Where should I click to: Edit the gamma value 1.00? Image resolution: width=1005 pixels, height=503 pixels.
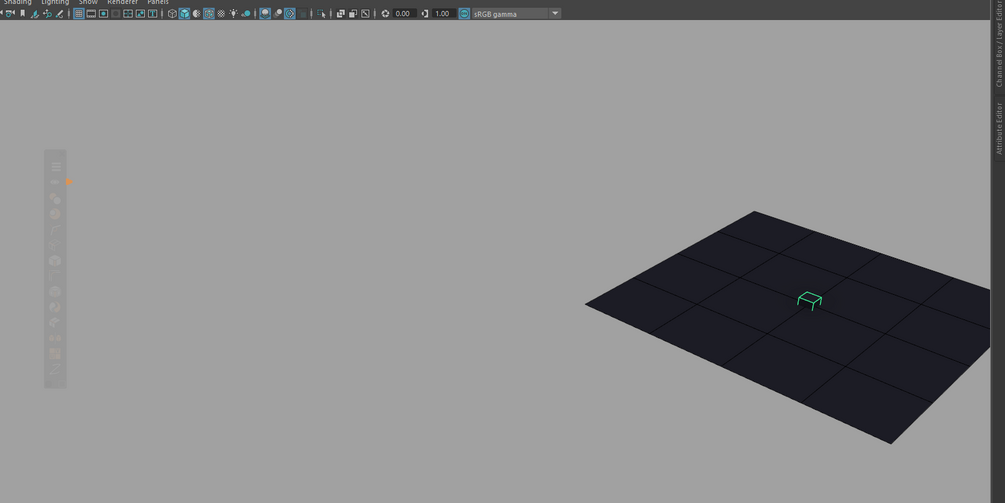tap(444, 13)
